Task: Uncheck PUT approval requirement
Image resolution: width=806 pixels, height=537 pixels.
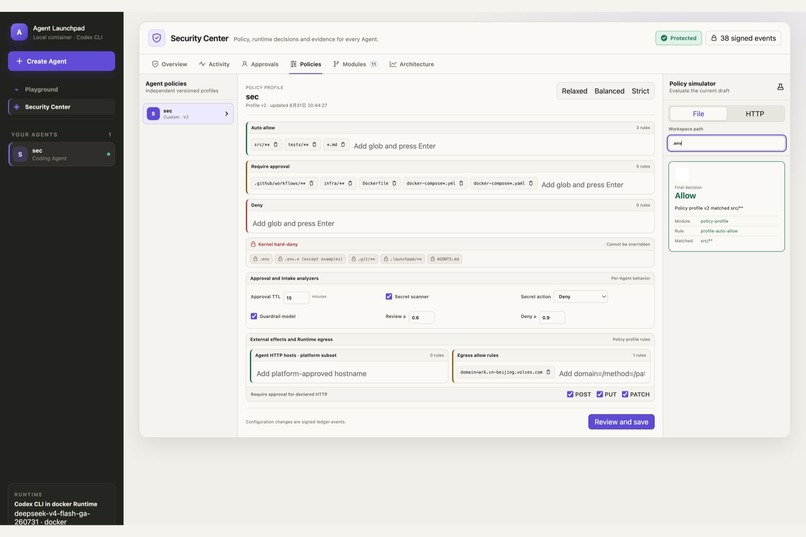Action: click(599, 394)
